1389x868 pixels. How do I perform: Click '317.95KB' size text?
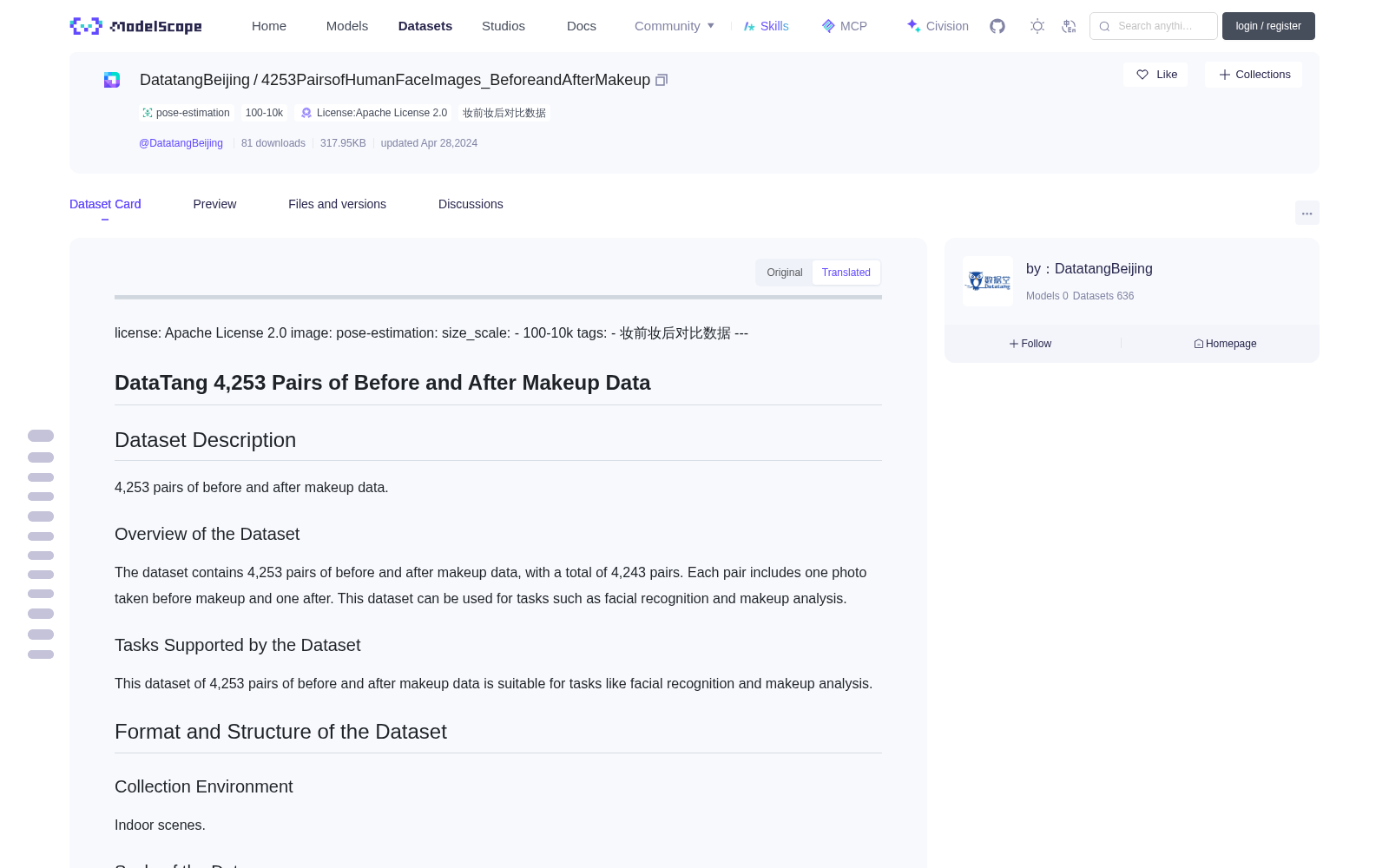coord(343,143)
